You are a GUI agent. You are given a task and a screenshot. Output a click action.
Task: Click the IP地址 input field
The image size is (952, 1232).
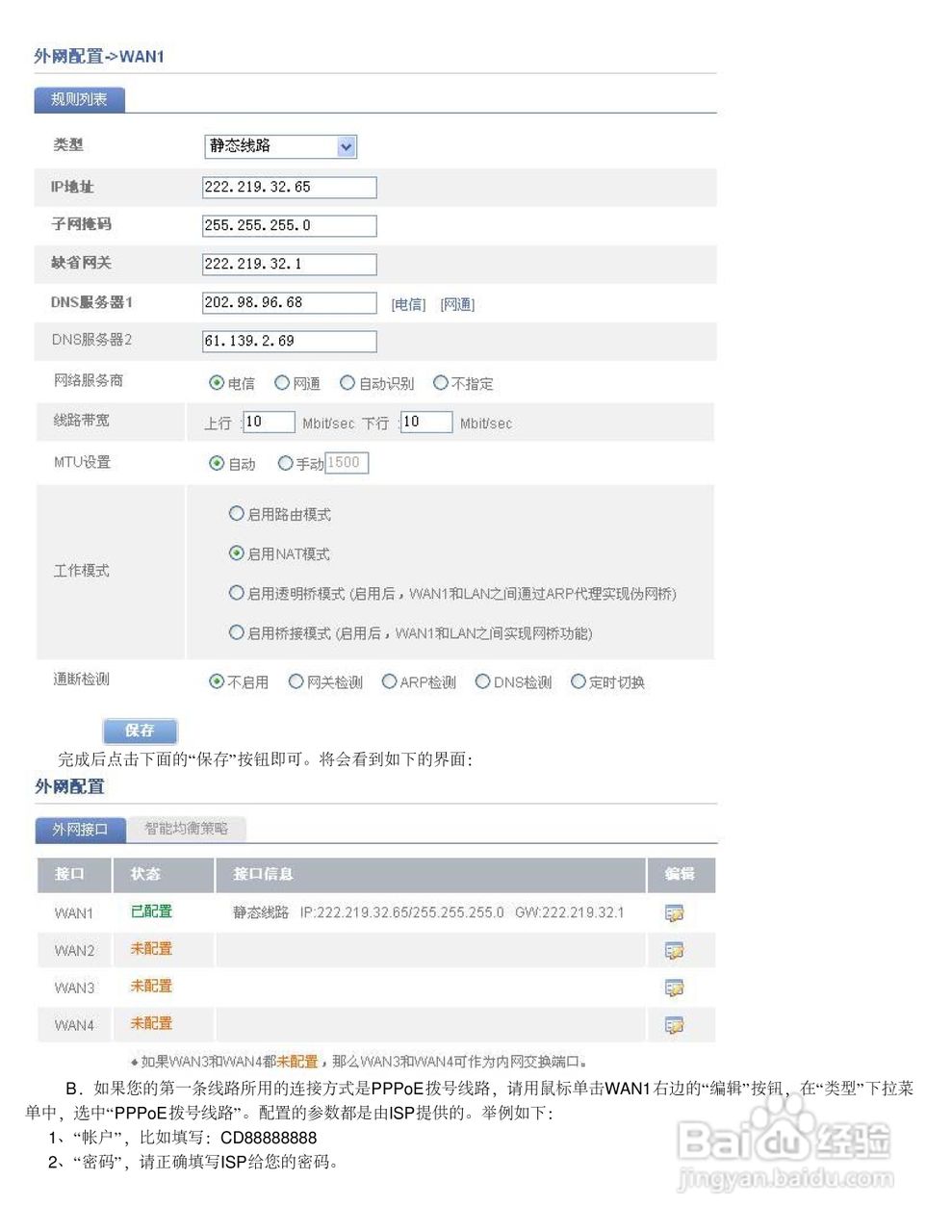pyautogui.click(x=288, y=187)
